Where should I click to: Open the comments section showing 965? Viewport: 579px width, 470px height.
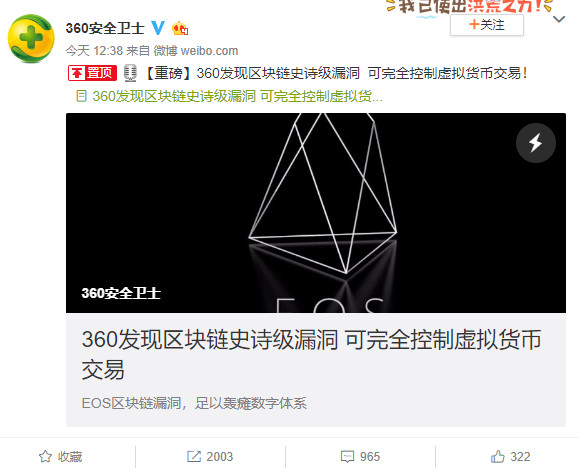click(360, 457)
